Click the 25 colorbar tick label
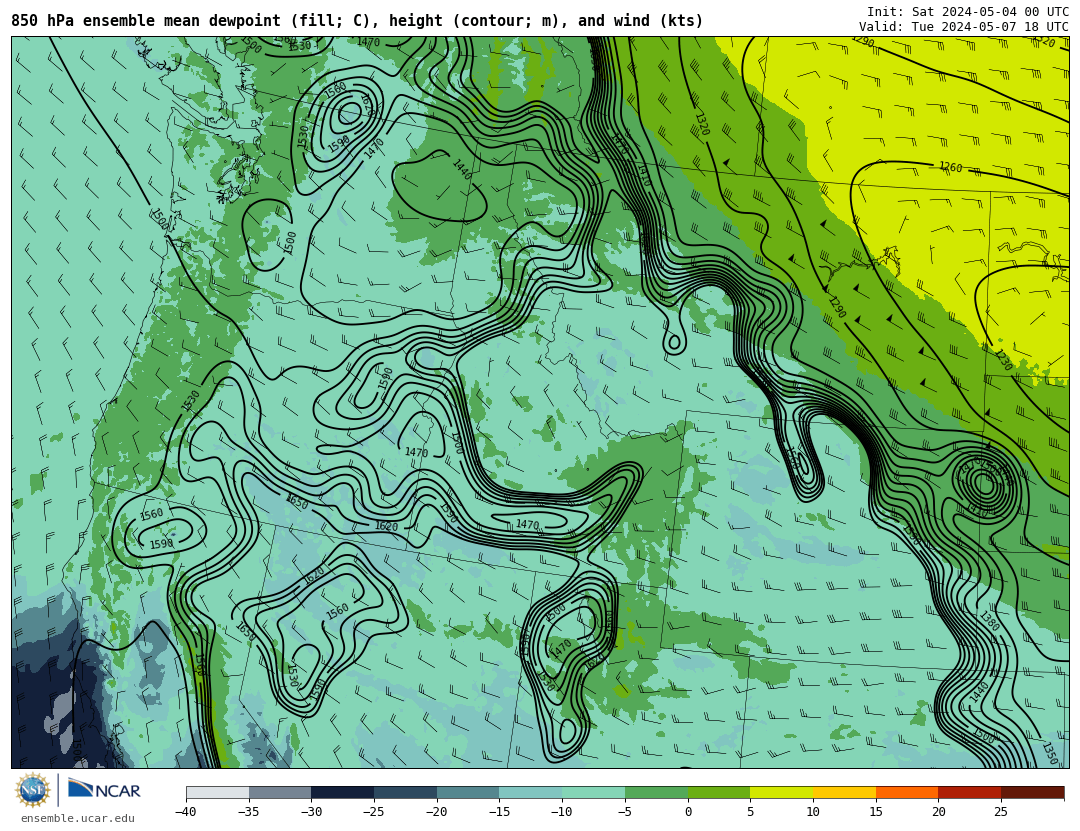This screenshot has width=1080, height=831. click(x=1001, y=812)
